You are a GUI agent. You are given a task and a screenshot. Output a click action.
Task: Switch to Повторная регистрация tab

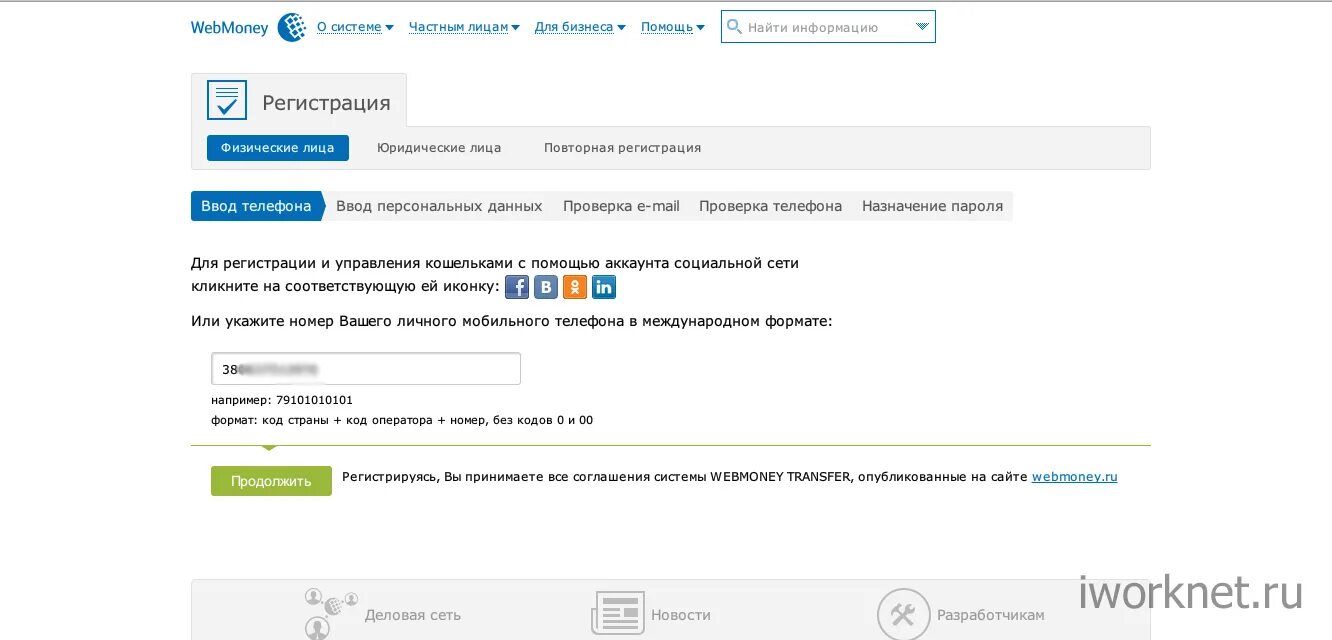point(622,148)
